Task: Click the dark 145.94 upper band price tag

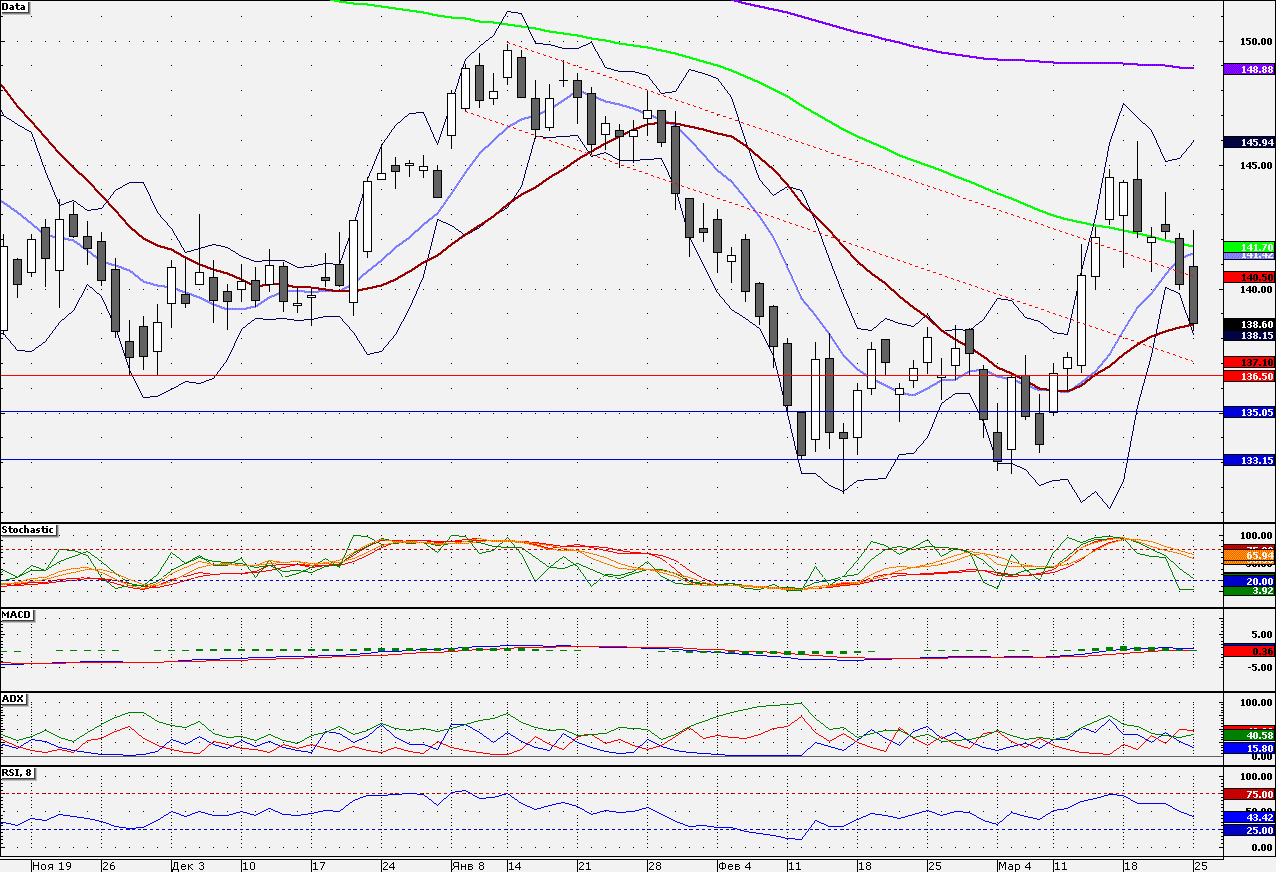Action: (1249, 142)
